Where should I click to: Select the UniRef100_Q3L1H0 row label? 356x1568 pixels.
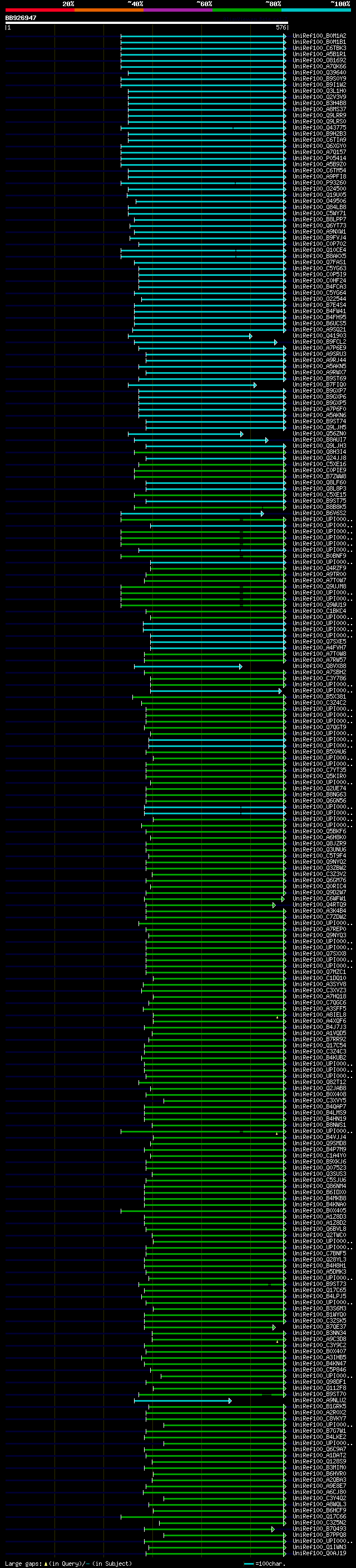click(319, 91)
